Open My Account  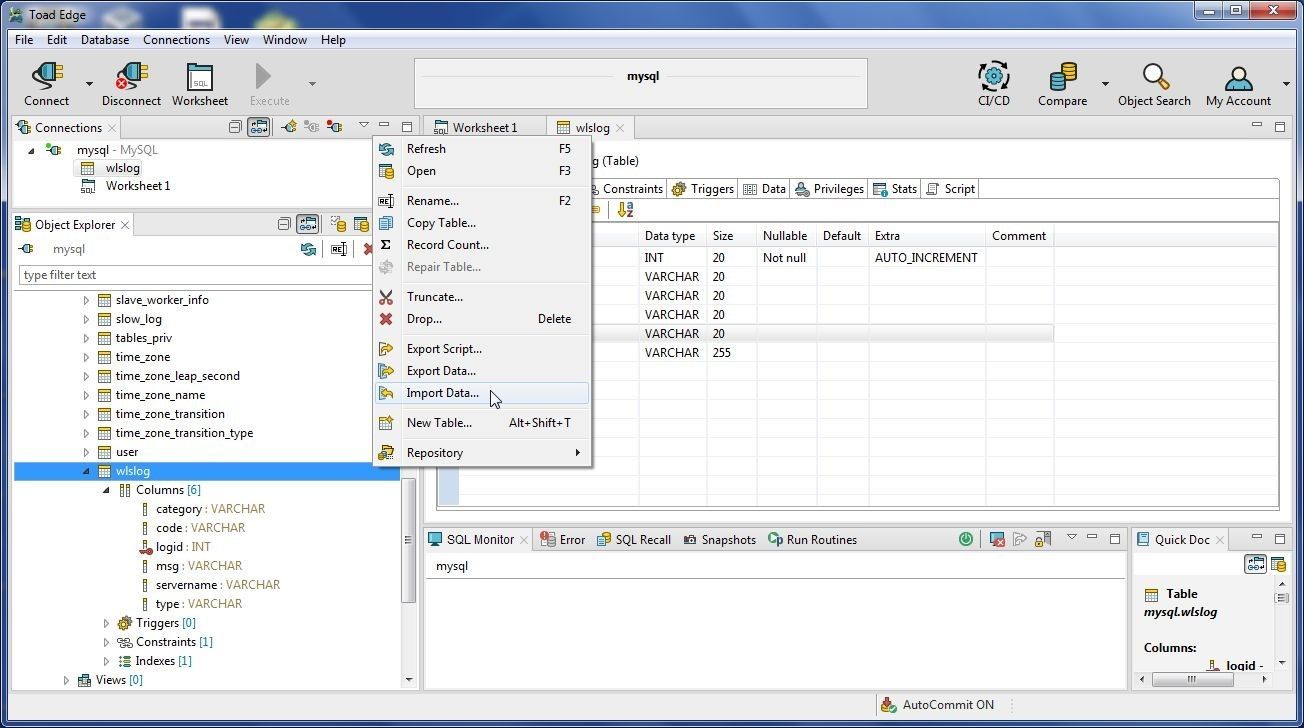1238,84
